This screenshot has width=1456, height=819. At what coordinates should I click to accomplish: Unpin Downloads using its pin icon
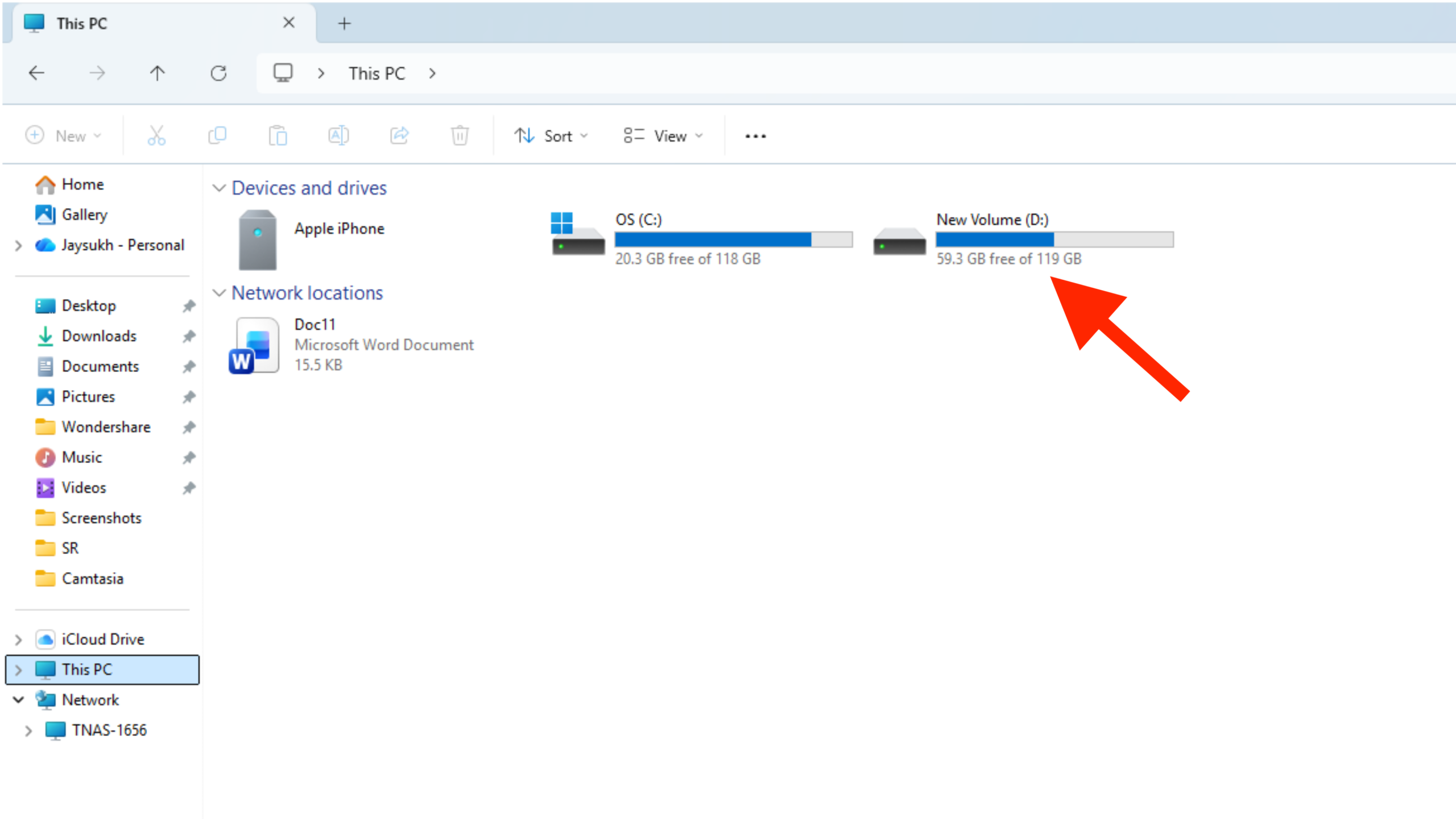click(189, 336)
